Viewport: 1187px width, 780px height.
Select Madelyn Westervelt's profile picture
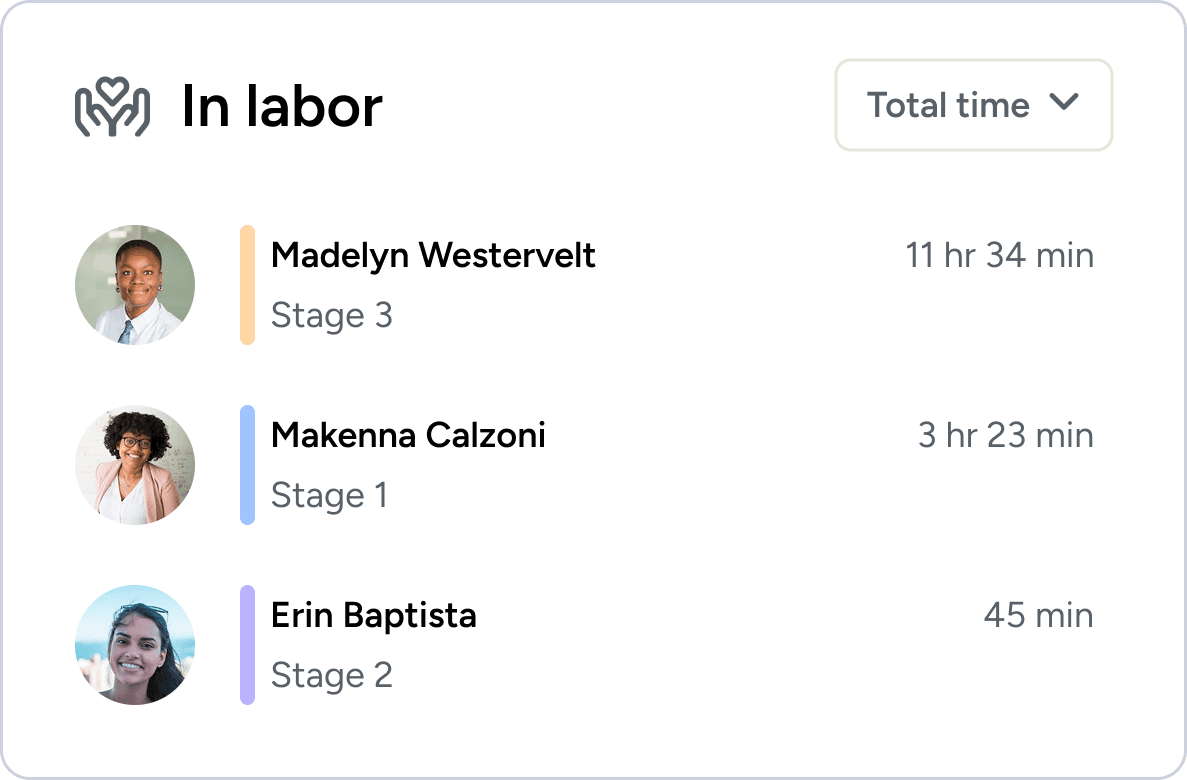pos(135,285)
